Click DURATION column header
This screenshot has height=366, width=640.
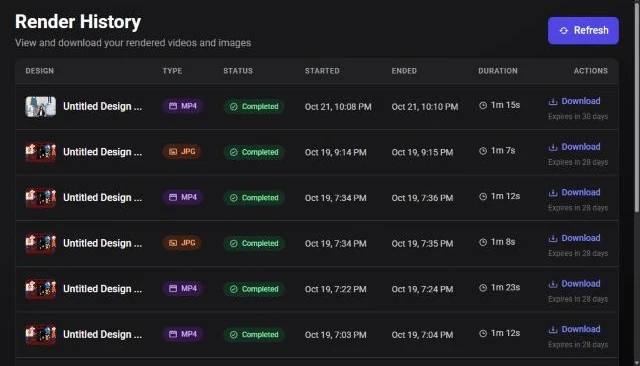click(498, 71)
